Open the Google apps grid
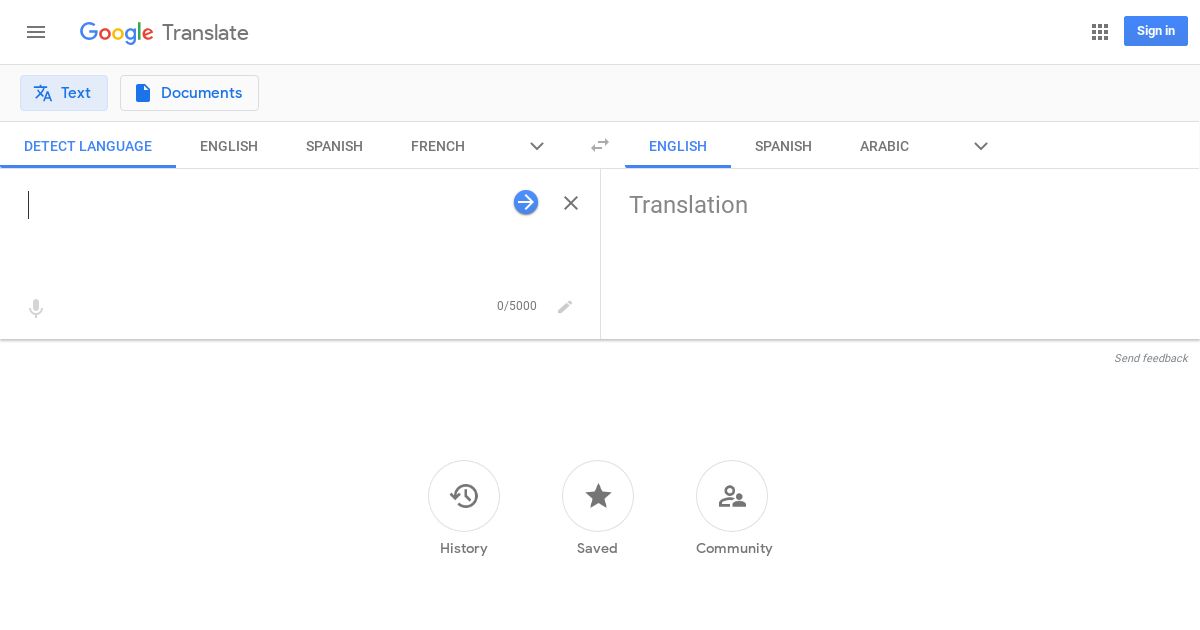This screenshot has width=1200, height=630. [1100, 32]
